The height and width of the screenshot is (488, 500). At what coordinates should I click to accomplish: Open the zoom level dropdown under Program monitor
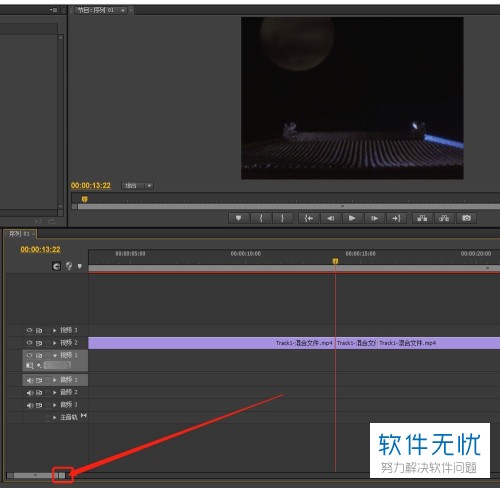pyautogui.click(x=137, y=186)
